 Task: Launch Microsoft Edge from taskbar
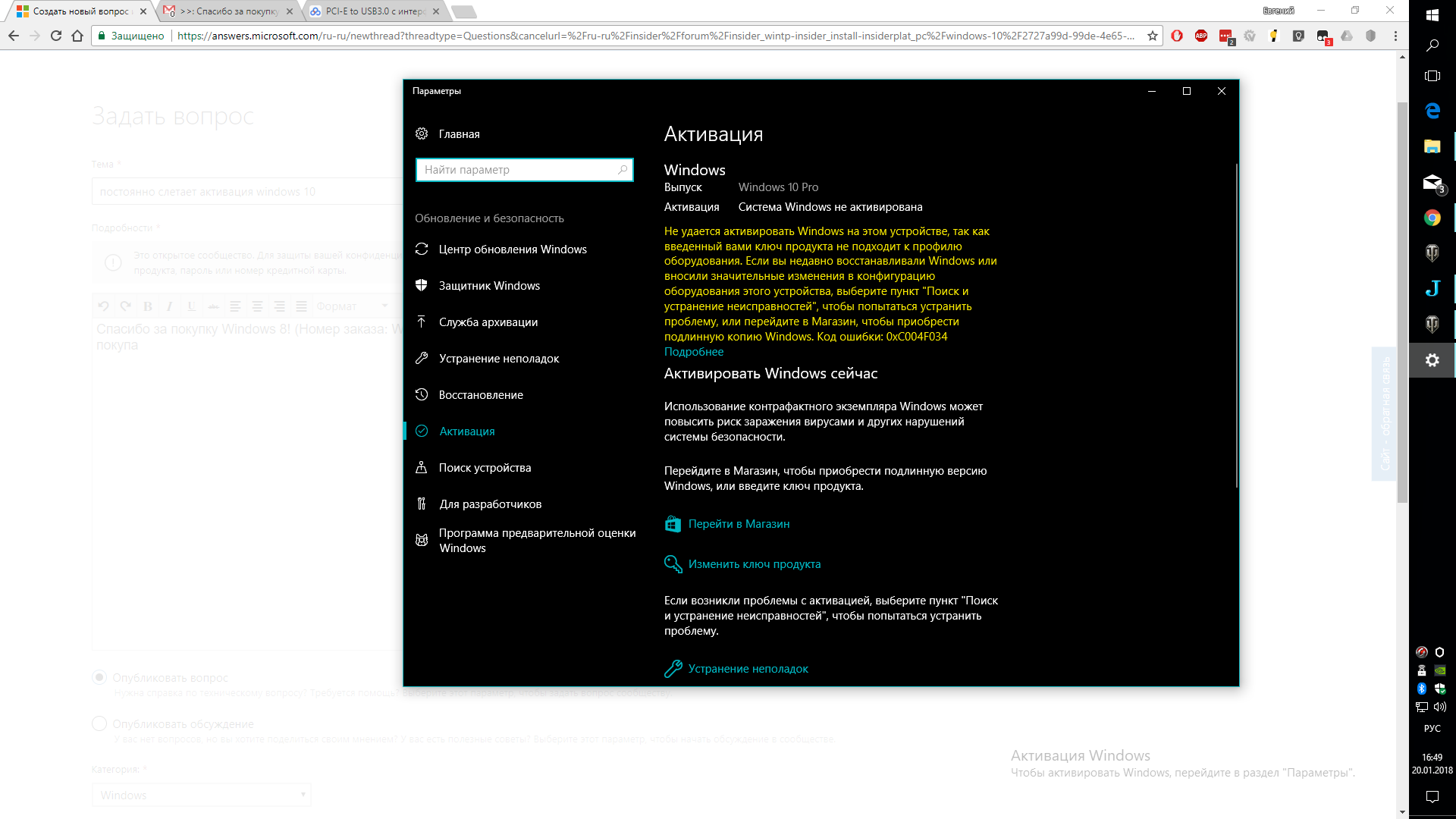coord(1432,111)
